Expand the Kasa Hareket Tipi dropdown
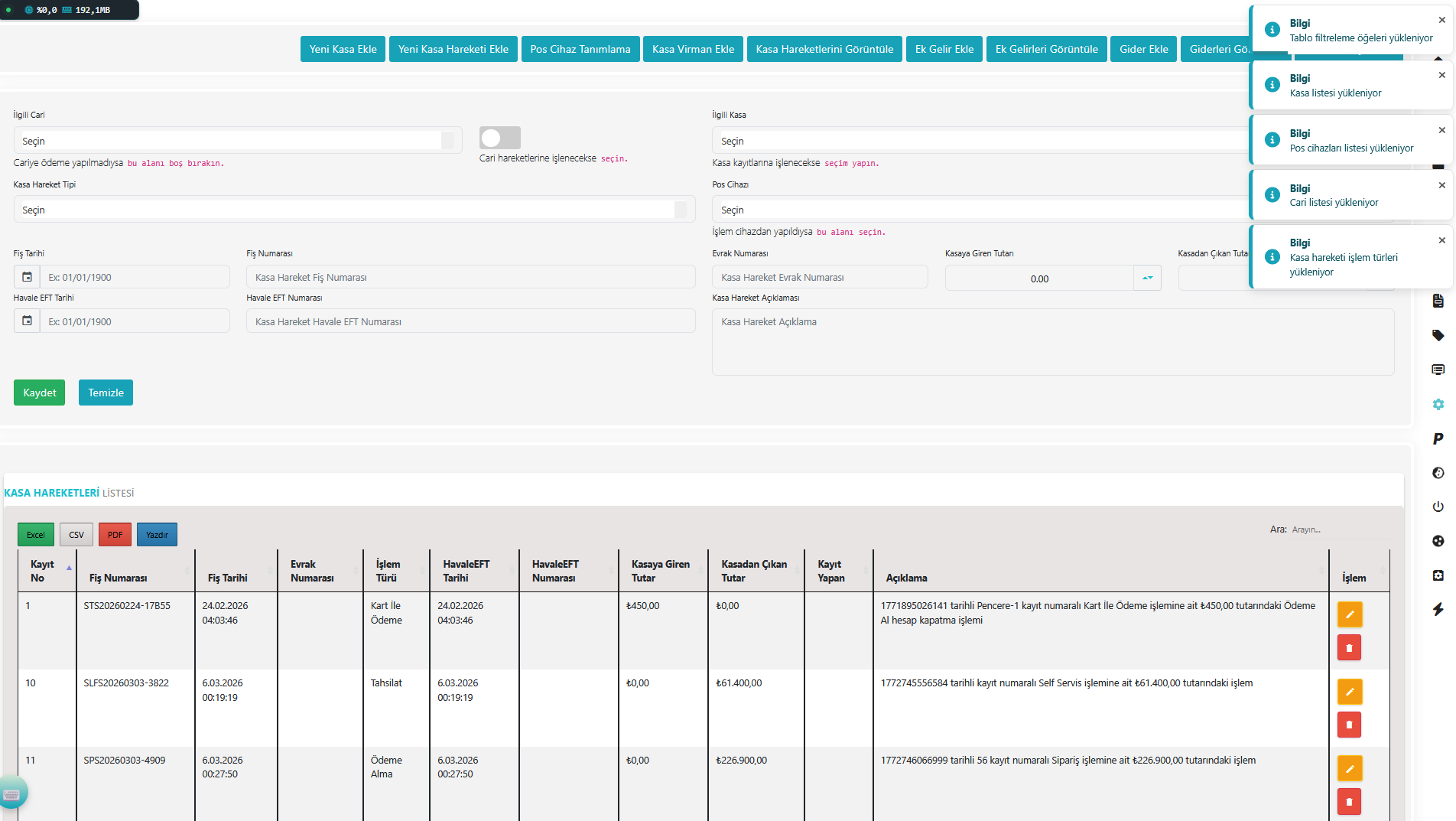The image size is (1456, 821). tap(353, 210)
